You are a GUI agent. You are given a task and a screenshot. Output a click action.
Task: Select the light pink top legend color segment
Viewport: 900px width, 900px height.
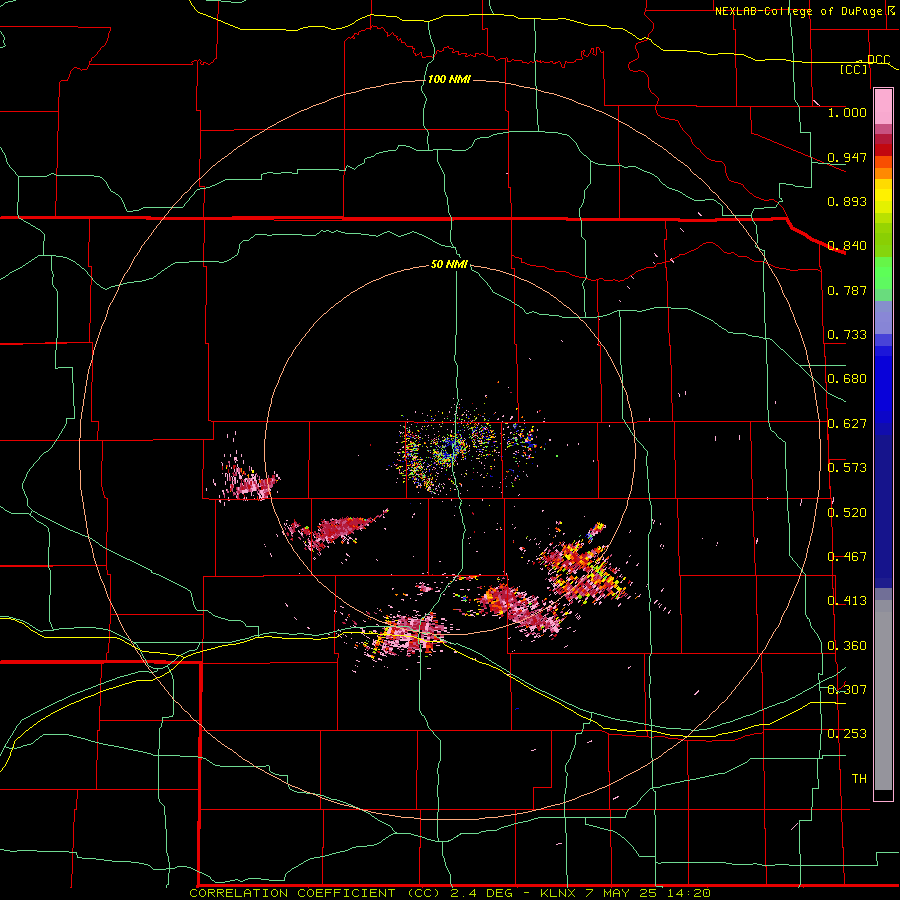[x=883, y=107]
